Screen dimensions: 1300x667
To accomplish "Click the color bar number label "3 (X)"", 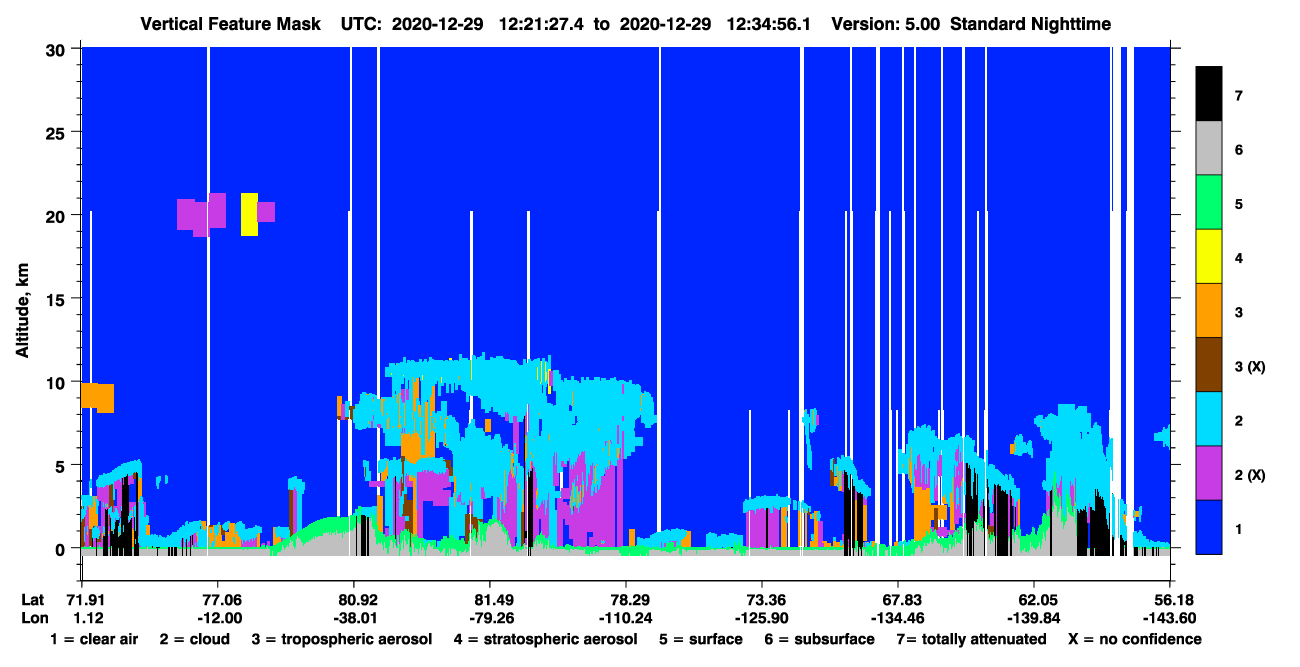I will coord(1250,366).
